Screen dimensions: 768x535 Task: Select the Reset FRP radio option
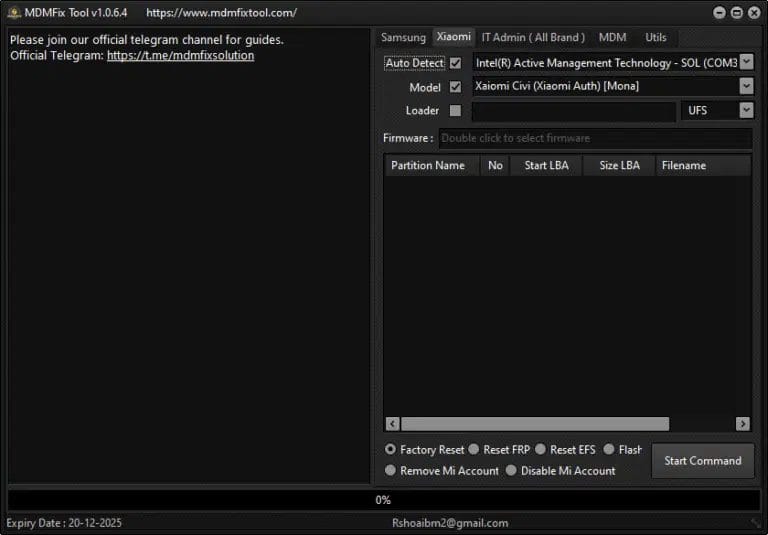(474, 450)
